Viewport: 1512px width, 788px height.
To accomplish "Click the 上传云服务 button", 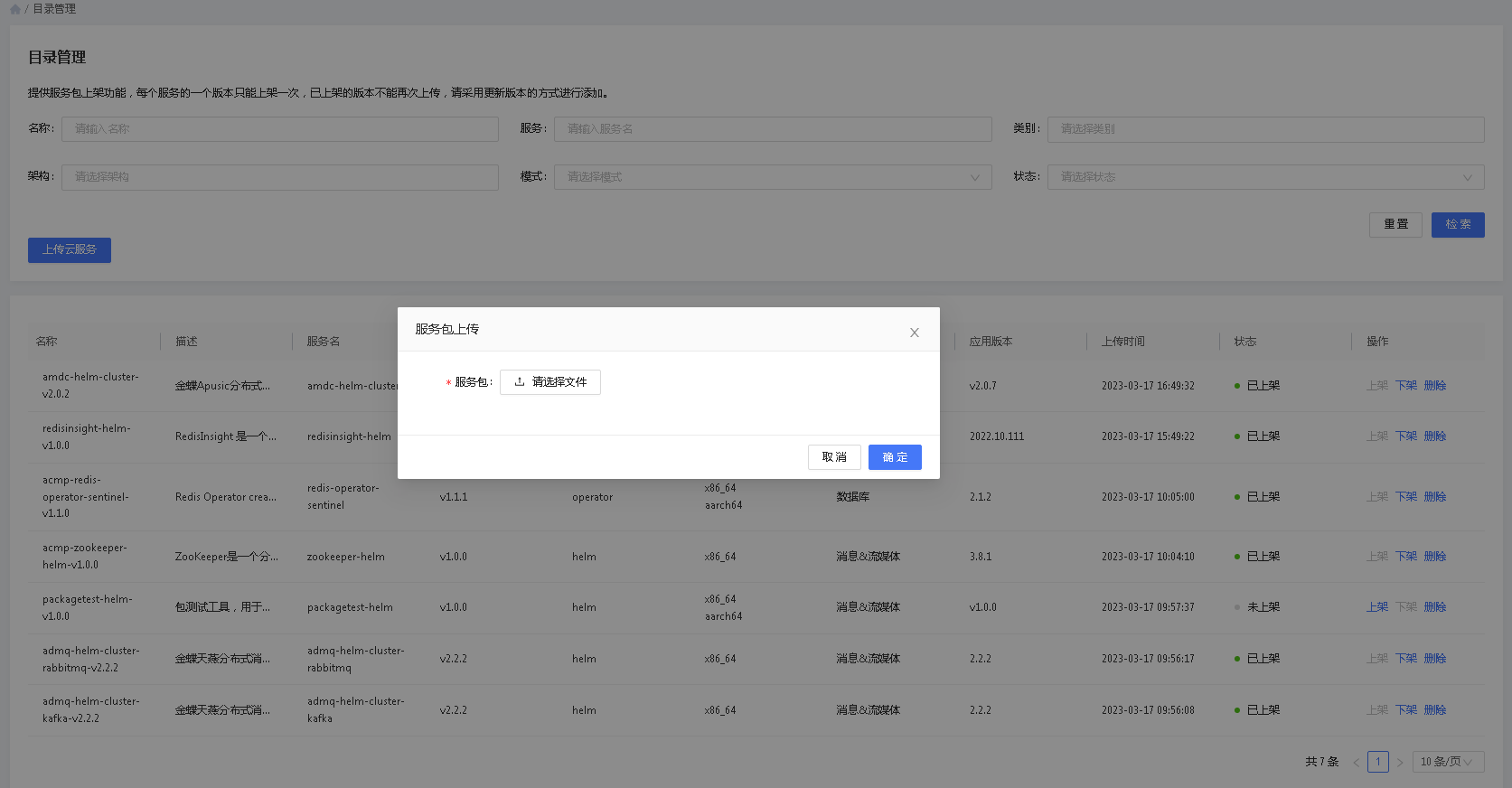I will pos(70,250).
